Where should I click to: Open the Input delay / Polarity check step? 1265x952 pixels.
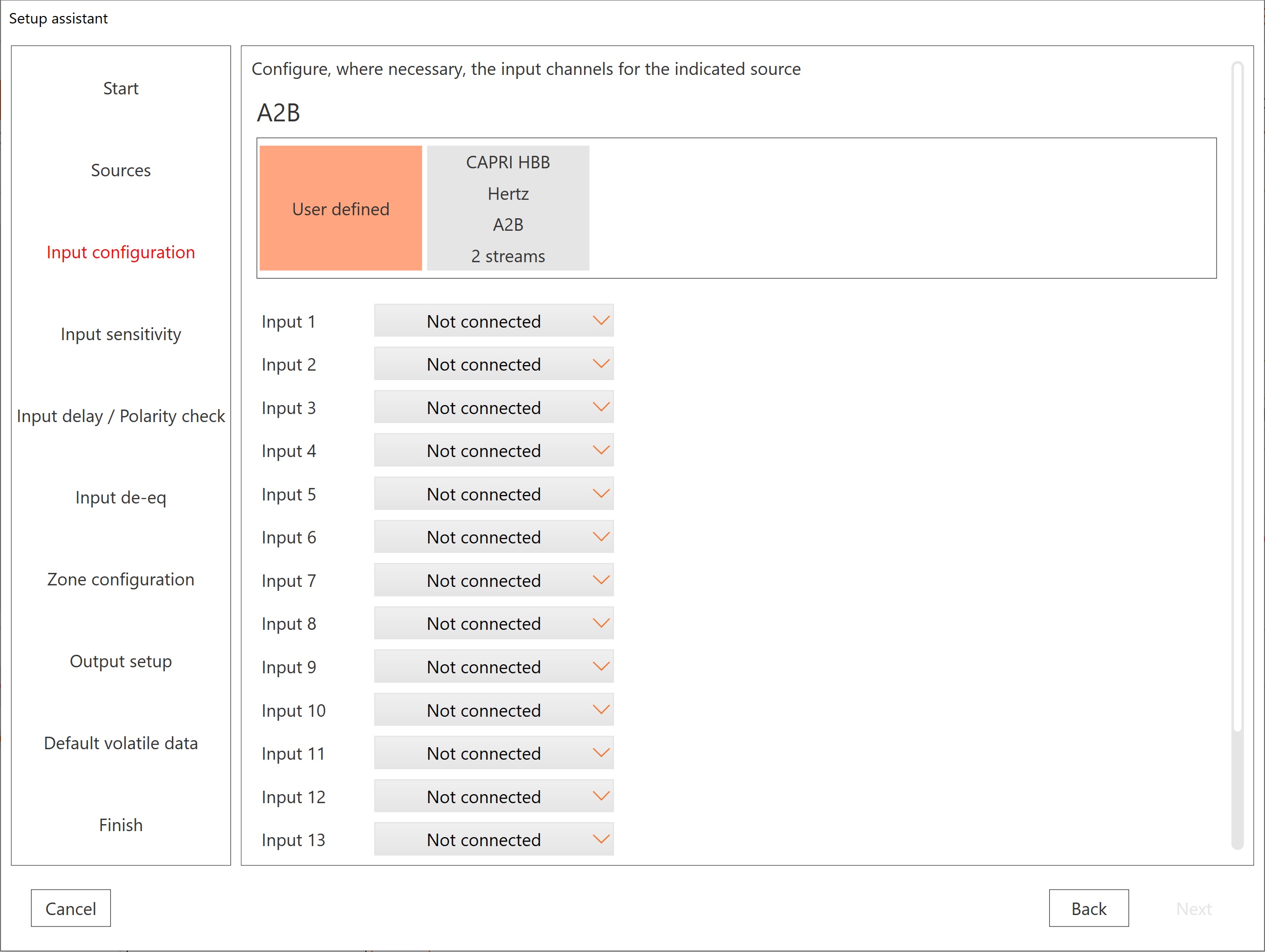[121, 416]
